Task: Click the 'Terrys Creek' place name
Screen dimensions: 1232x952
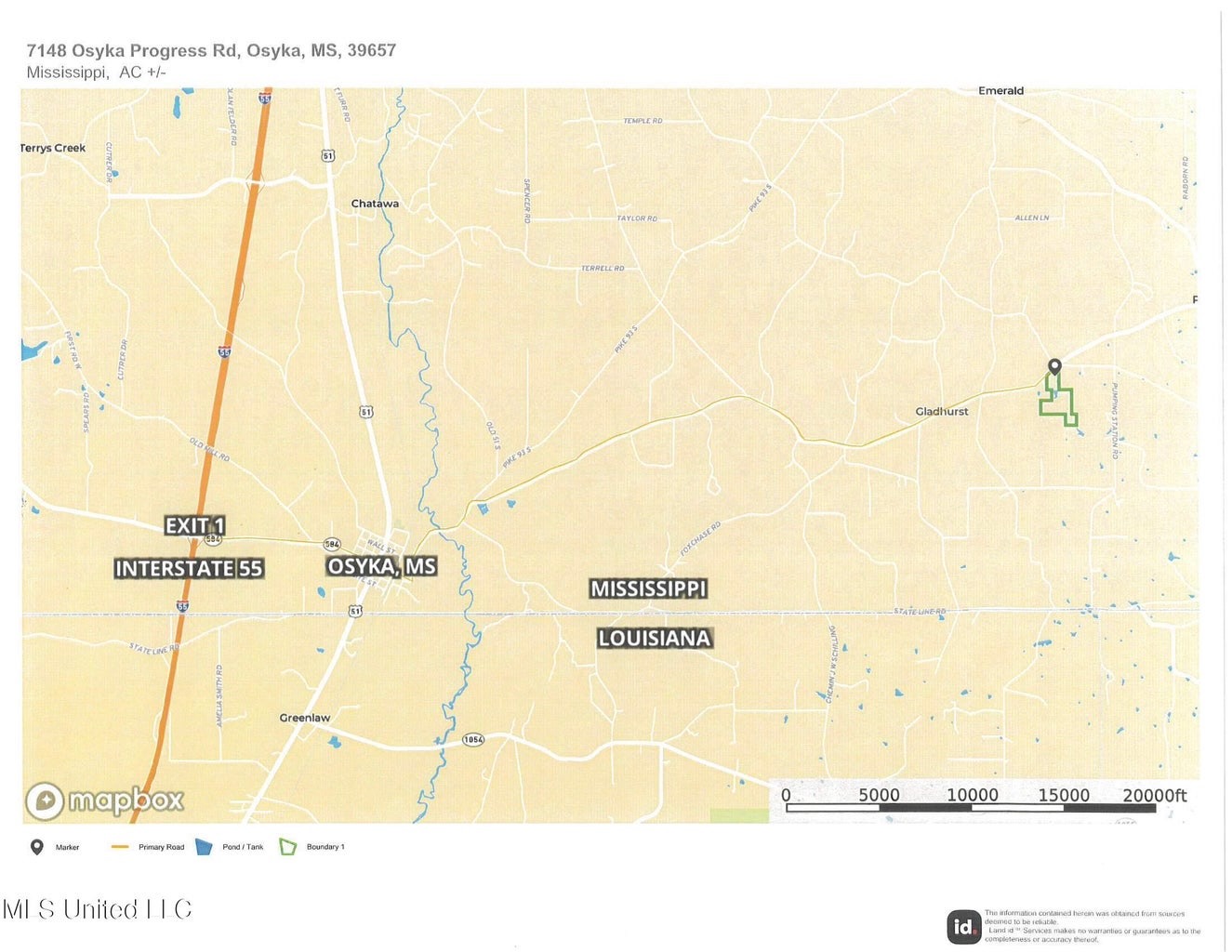Action: pos(53,148)
